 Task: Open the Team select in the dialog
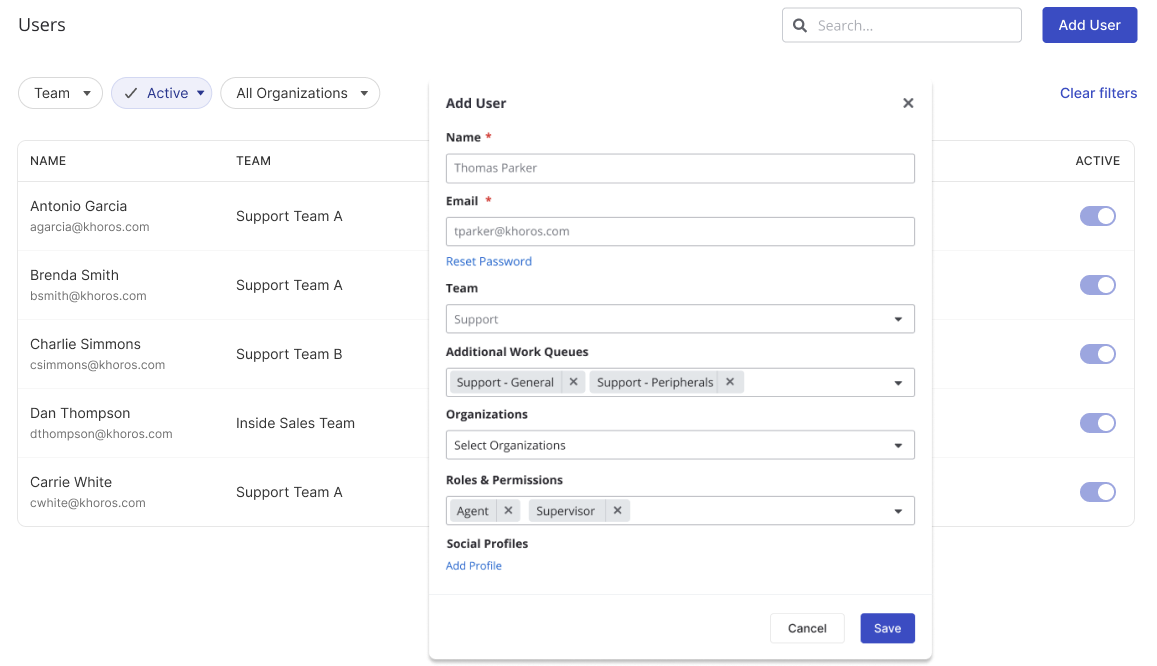[x=680, y=320]
